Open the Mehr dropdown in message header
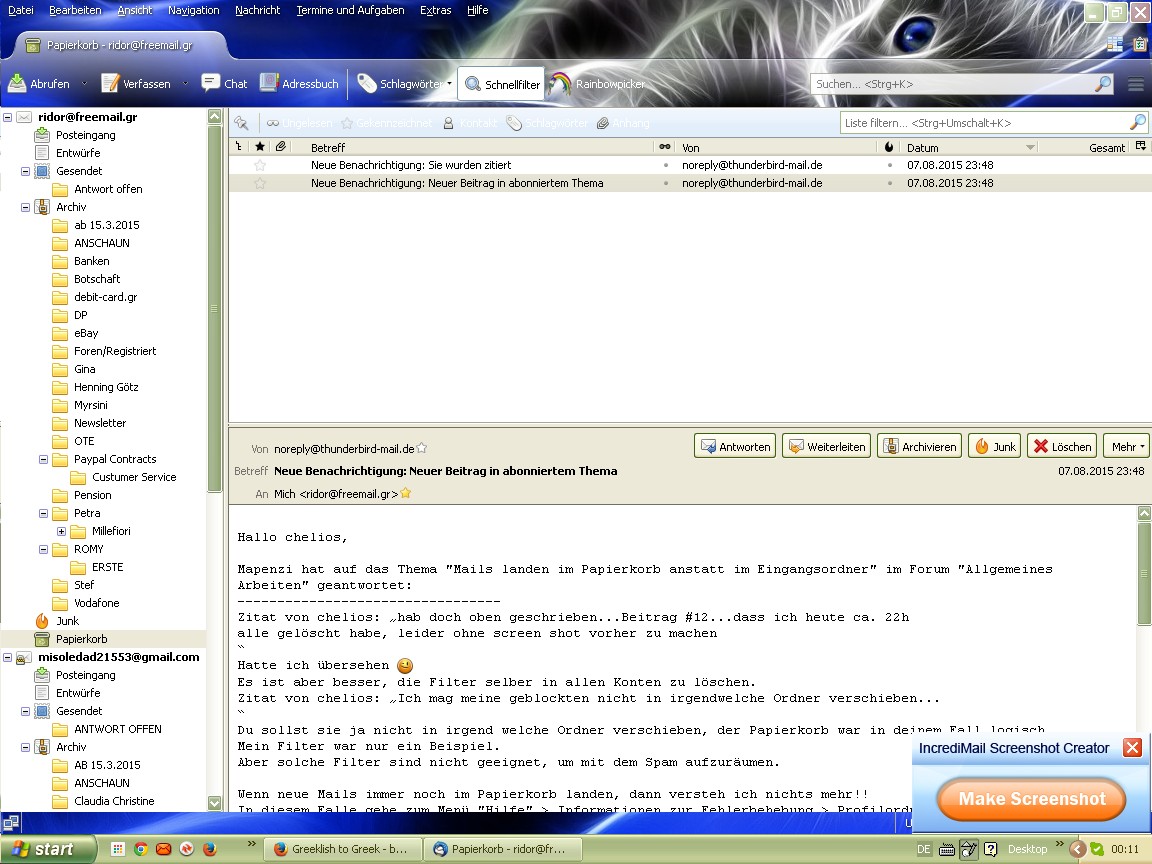 click(x=1128, y=447)
